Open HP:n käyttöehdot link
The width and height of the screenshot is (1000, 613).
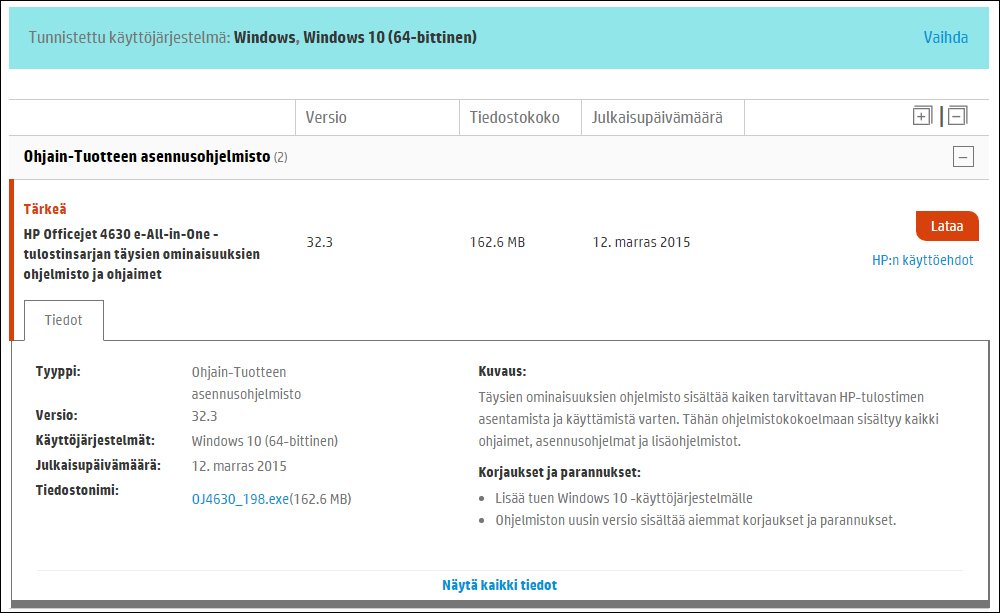click(x=922, y=260)
